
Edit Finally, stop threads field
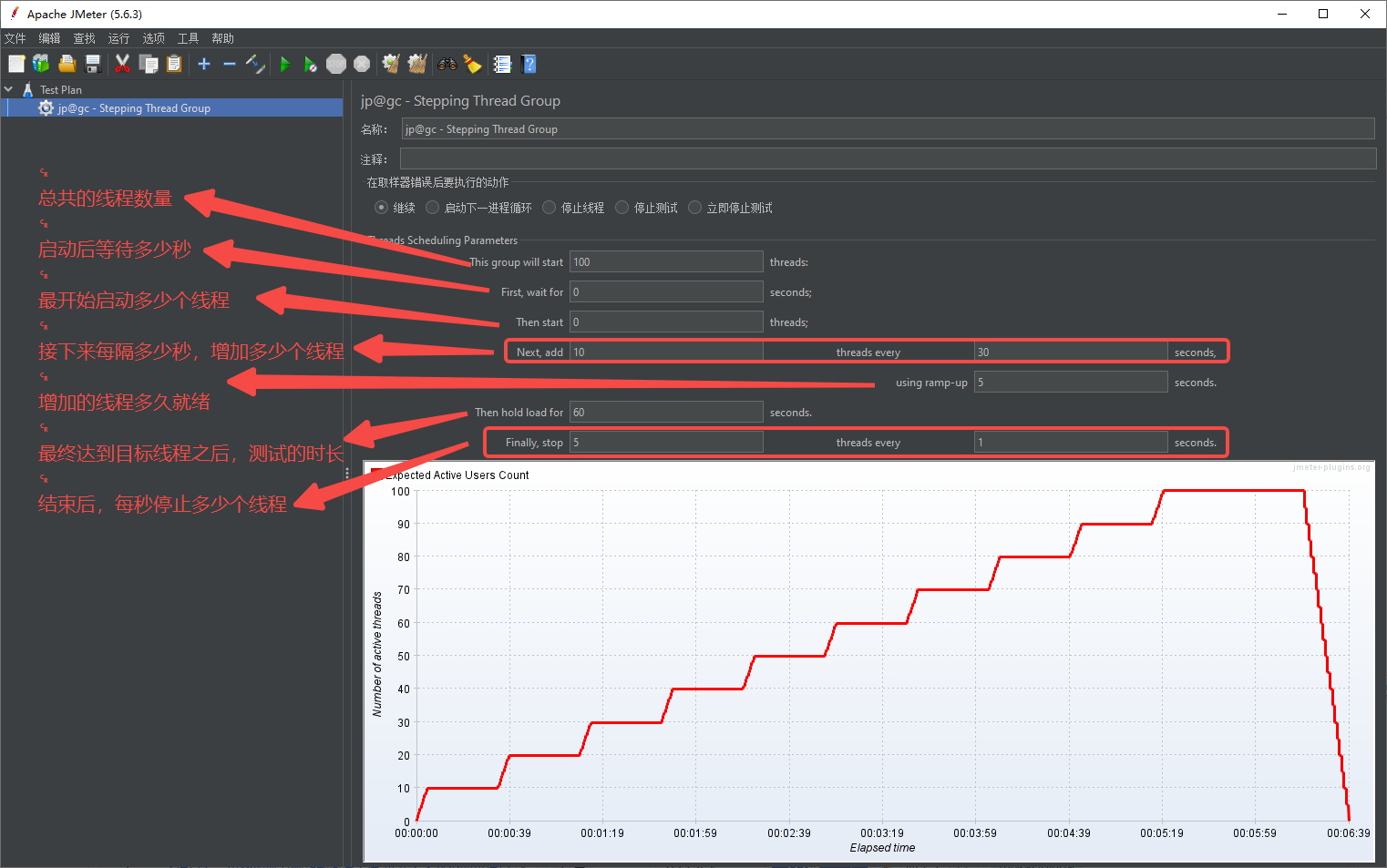point(666,442)
